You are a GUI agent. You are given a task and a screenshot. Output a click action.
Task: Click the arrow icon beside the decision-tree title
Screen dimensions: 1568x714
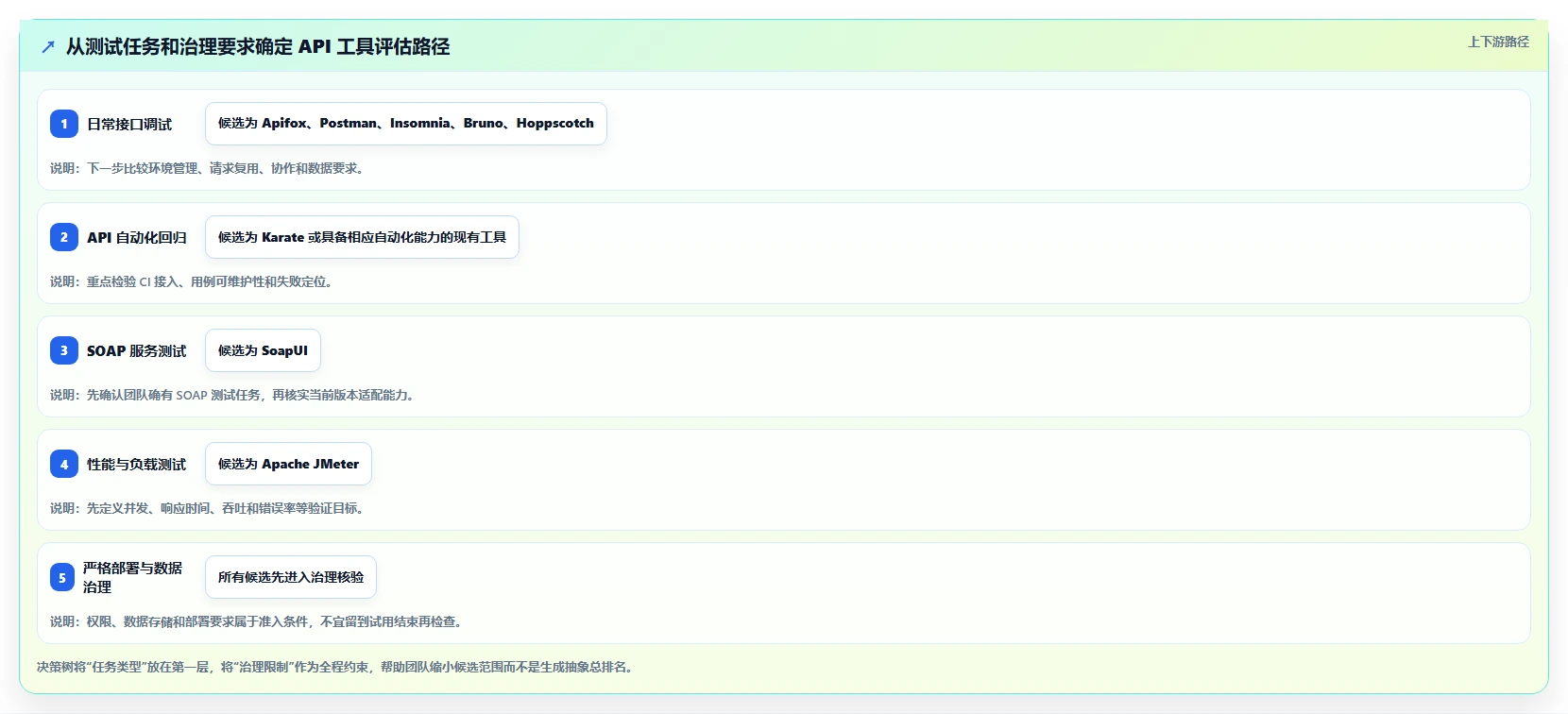coord(48,46)
